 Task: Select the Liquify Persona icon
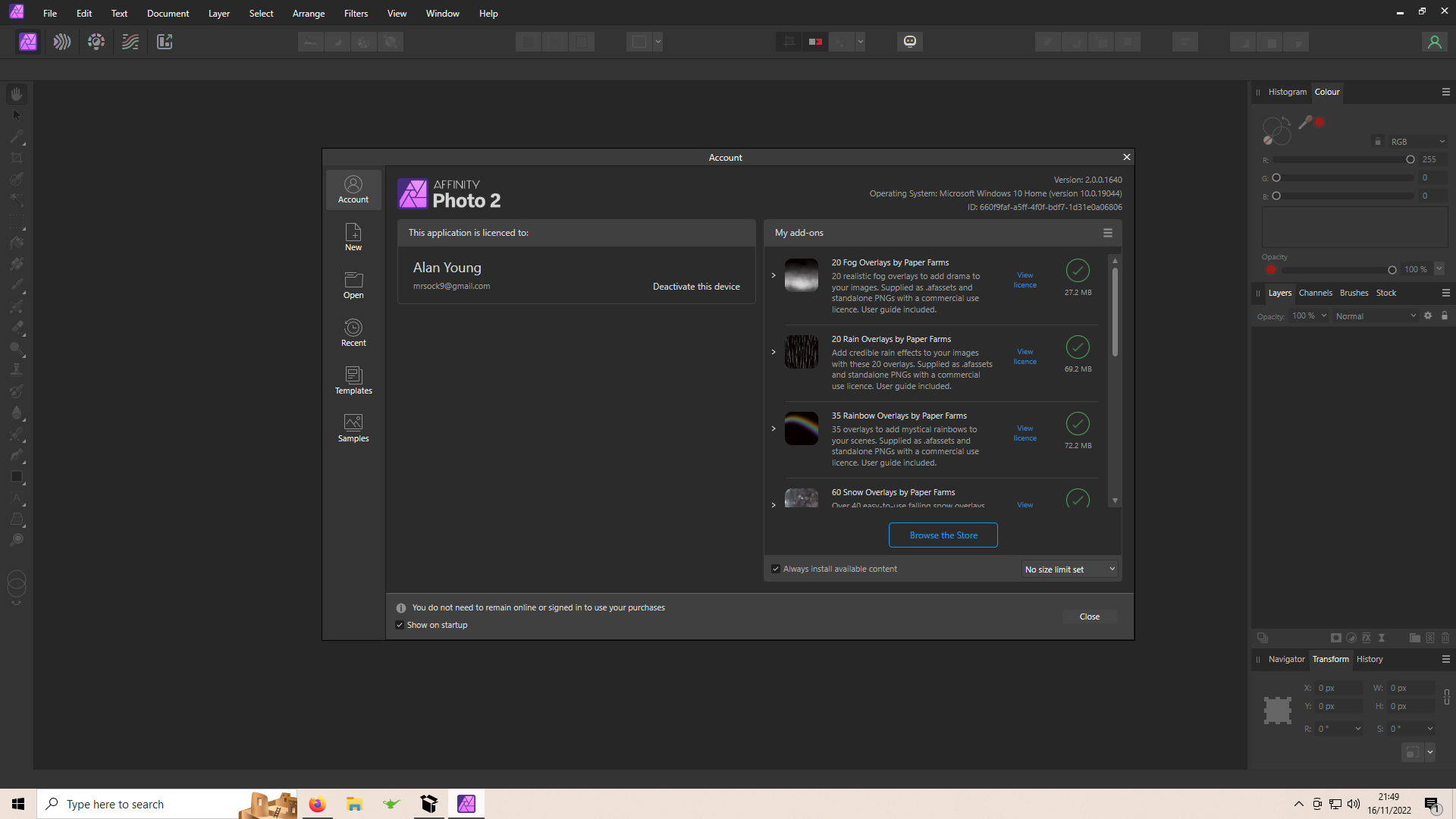click(62, 42)
